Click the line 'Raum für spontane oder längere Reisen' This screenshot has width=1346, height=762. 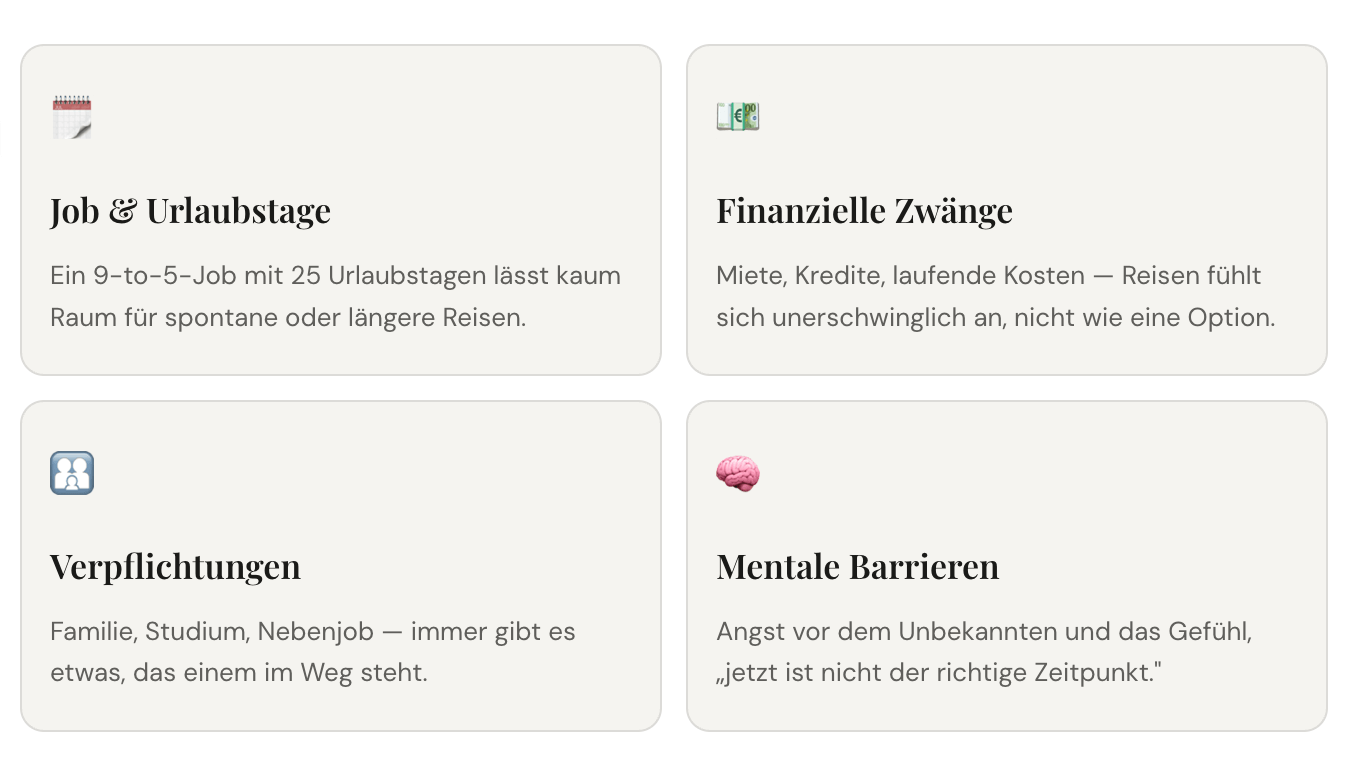tap(288, 318)
